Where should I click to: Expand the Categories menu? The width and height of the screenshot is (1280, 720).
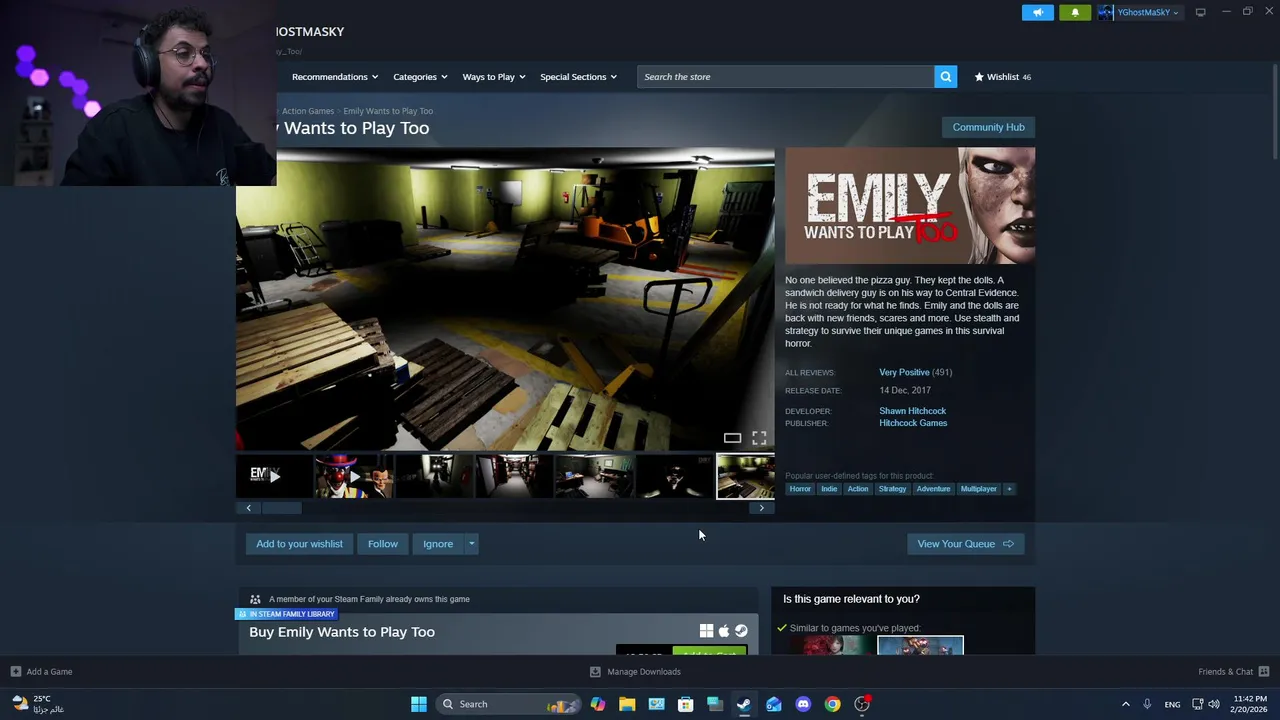tap(420, 77)
